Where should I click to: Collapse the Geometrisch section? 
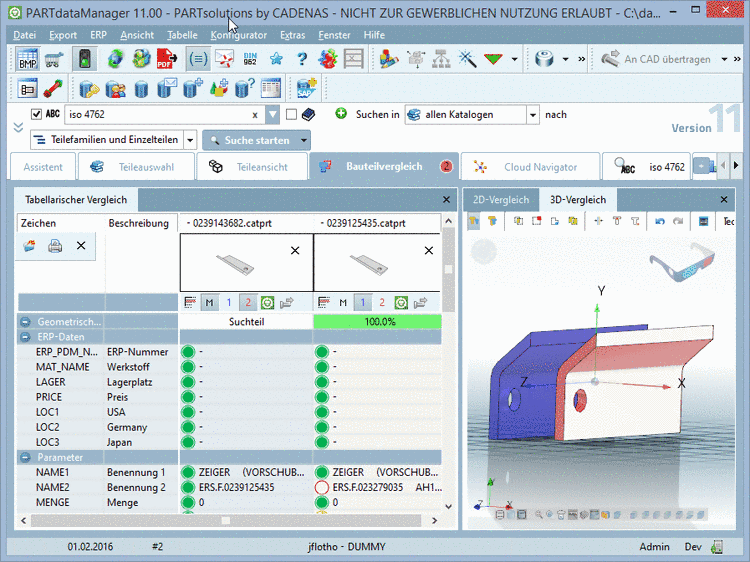(25, 322)
